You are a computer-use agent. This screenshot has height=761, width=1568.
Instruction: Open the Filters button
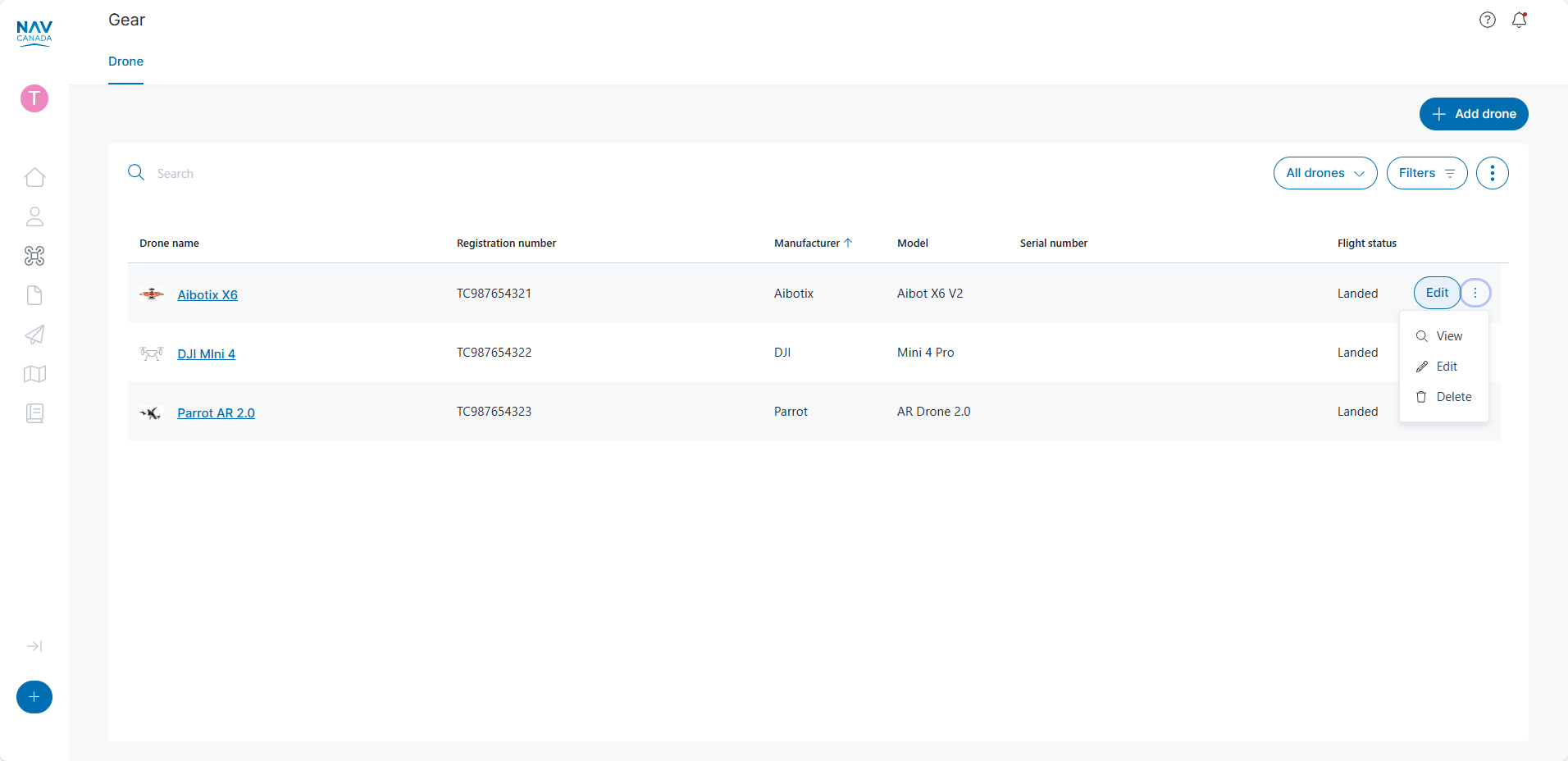pyautogui.click(x=1427, y=173)
